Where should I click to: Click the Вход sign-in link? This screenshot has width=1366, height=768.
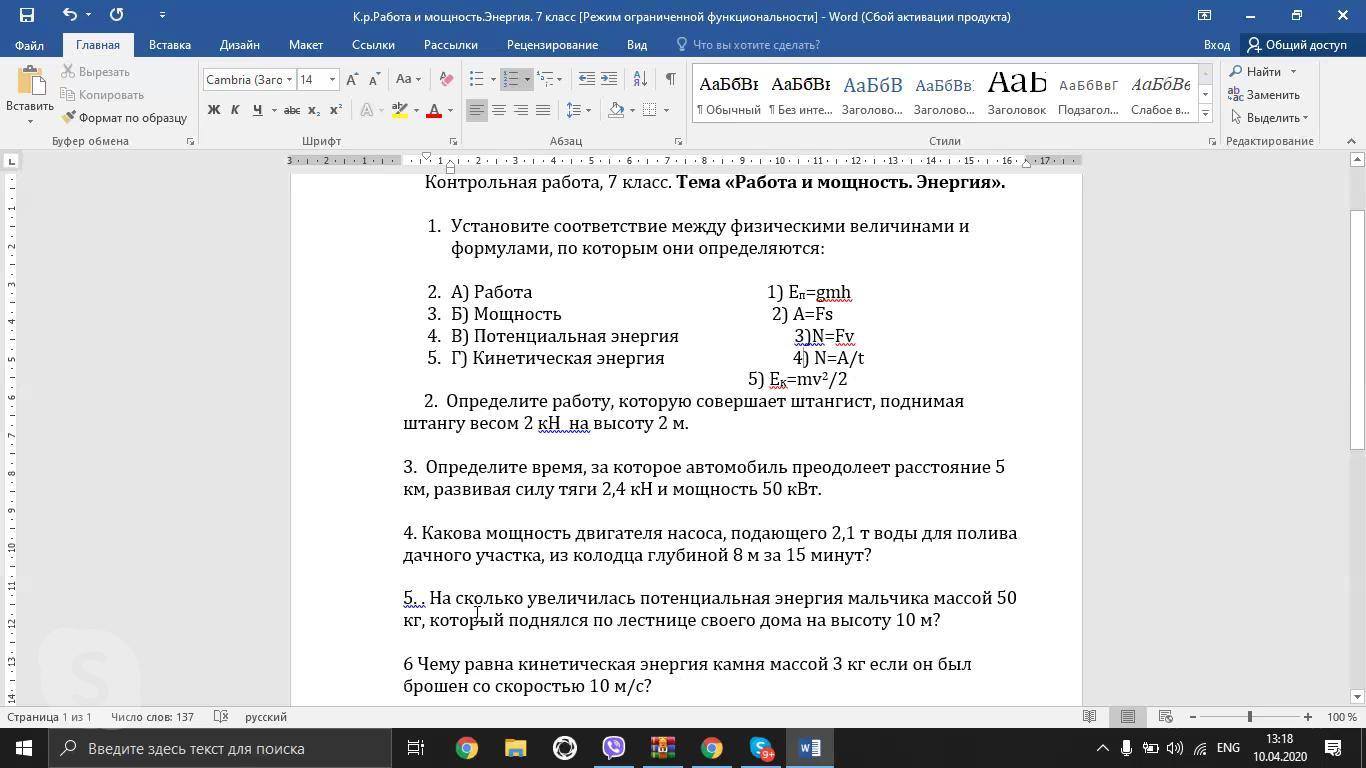(1217, 44)
